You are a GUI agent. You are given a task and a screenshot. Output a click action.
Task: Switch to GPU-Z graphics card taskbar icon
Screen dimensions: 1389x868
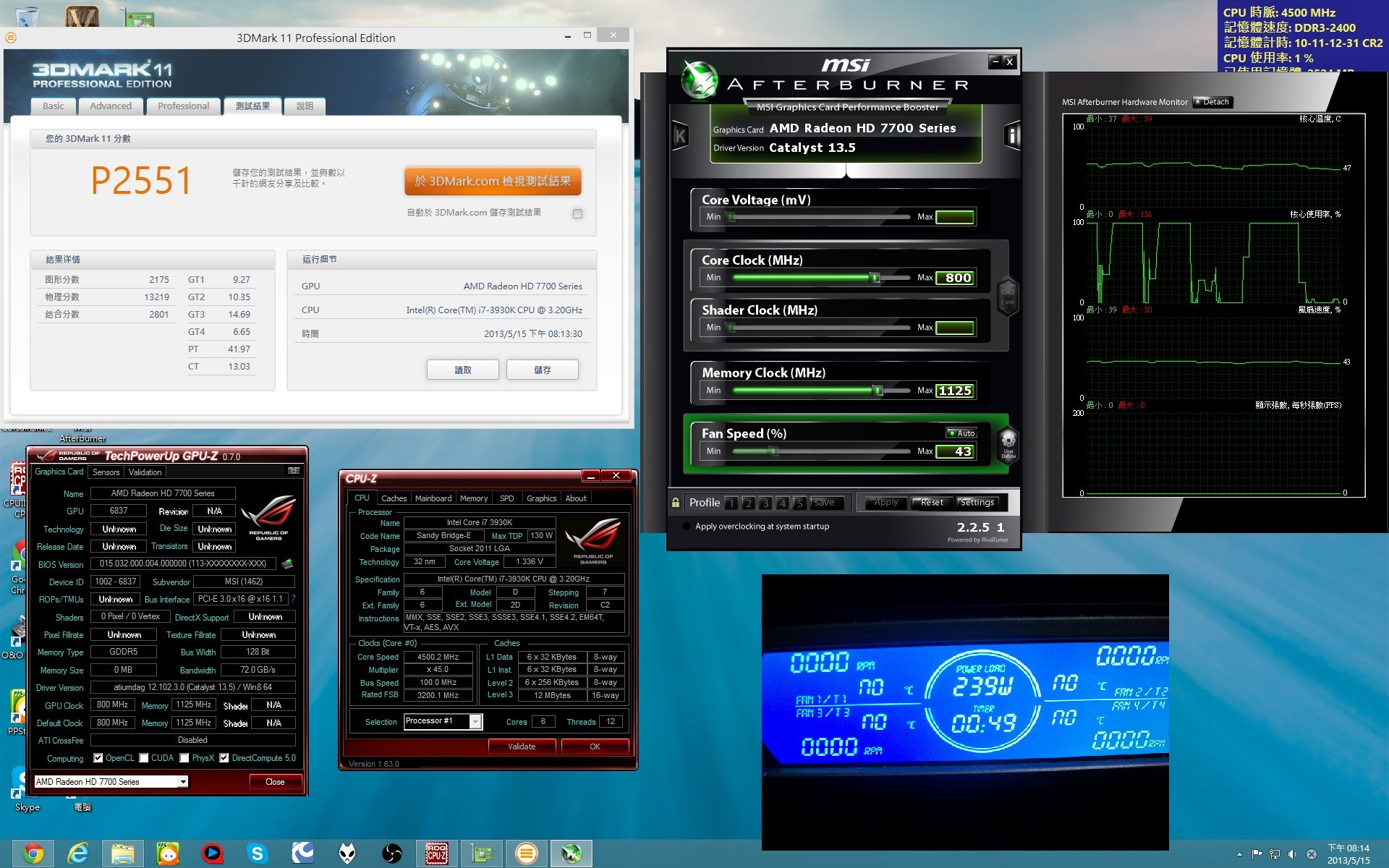(x=482, y=854)
